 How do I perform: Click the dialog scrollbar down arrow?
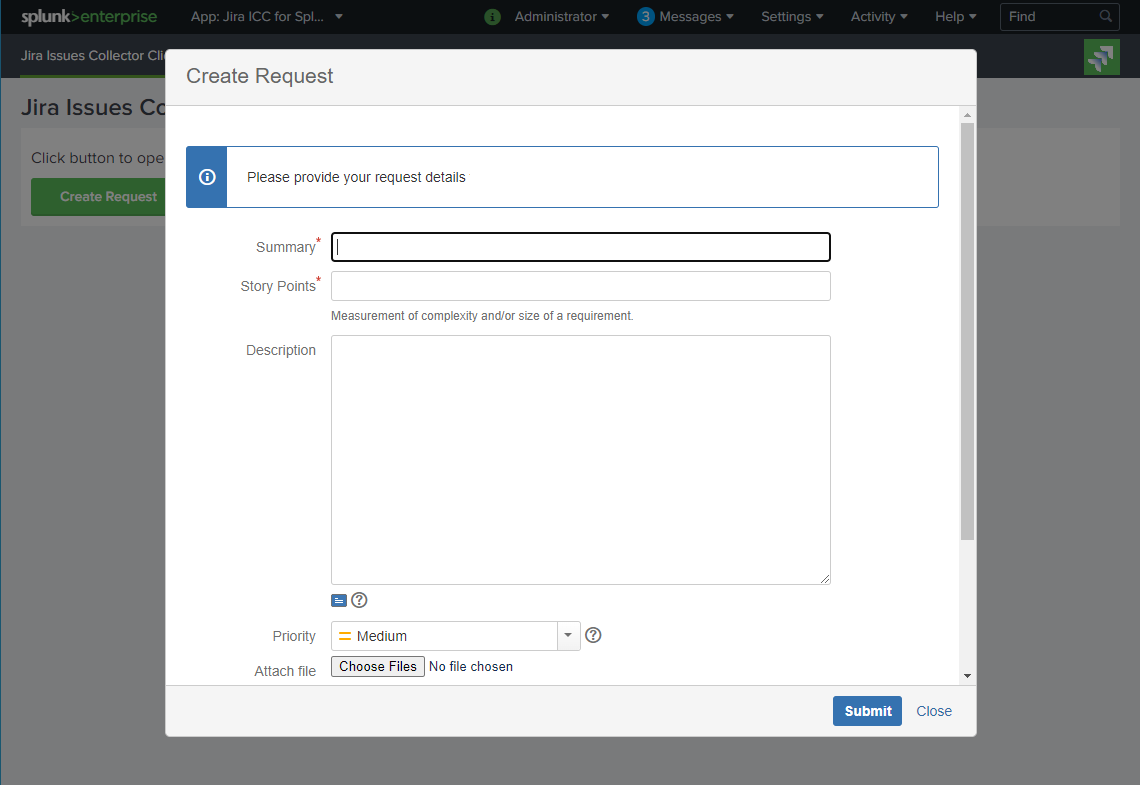[967, 676]
